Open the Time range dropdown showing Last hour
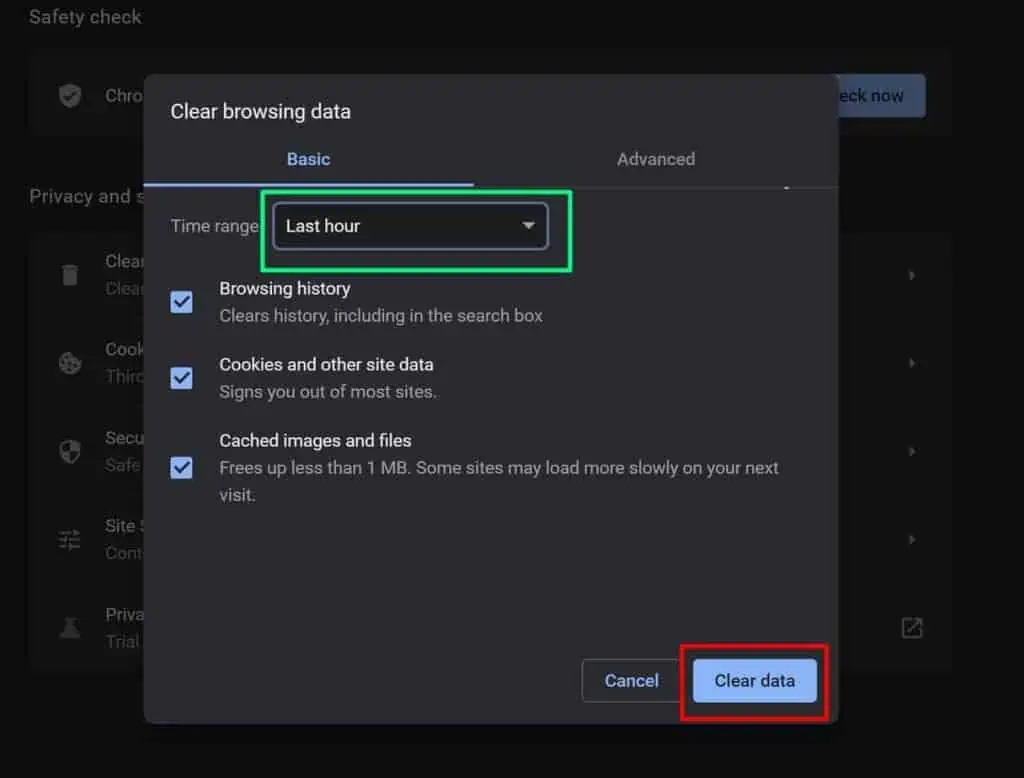The width and height of the screenshot is (1024, 778). 410,226
